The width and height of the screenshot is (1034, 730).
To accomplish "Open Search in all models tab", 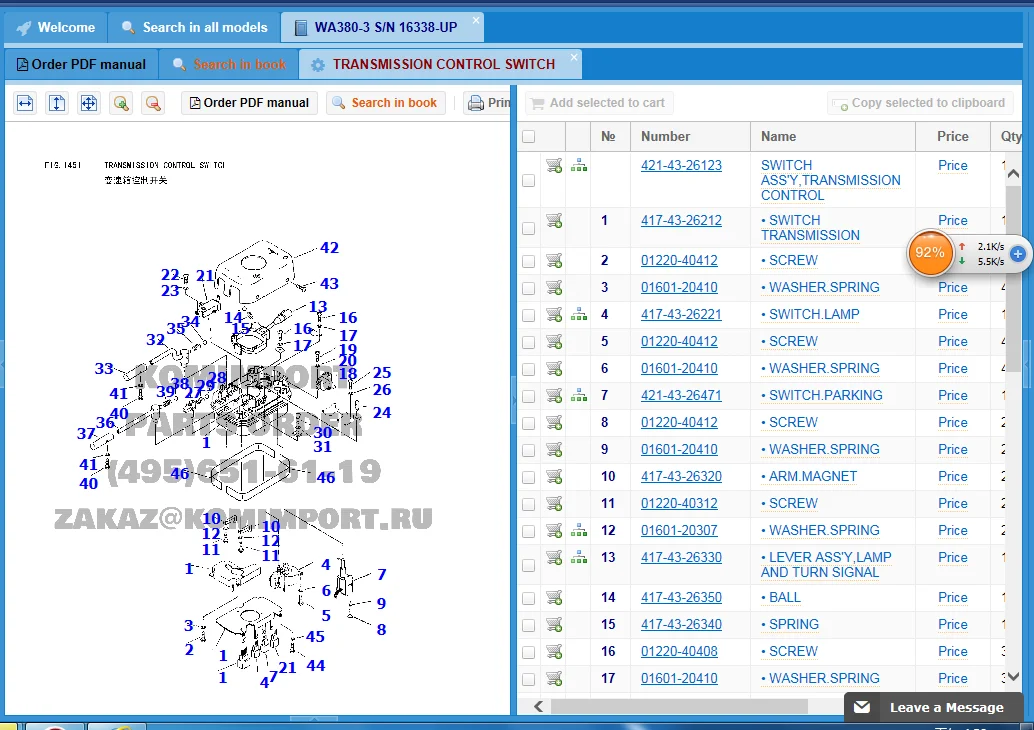I will 195,28.
